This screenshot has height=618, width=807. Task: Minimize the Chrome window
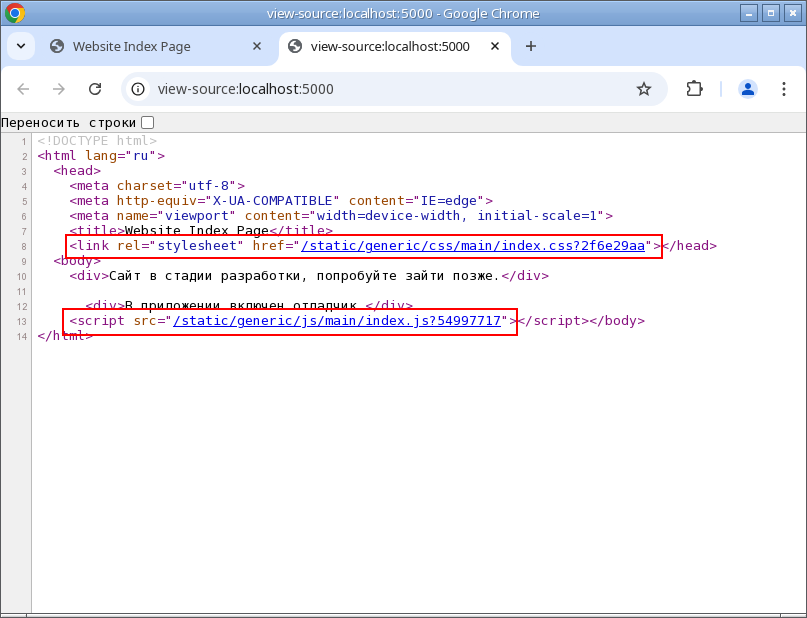[x=748, y=13]
